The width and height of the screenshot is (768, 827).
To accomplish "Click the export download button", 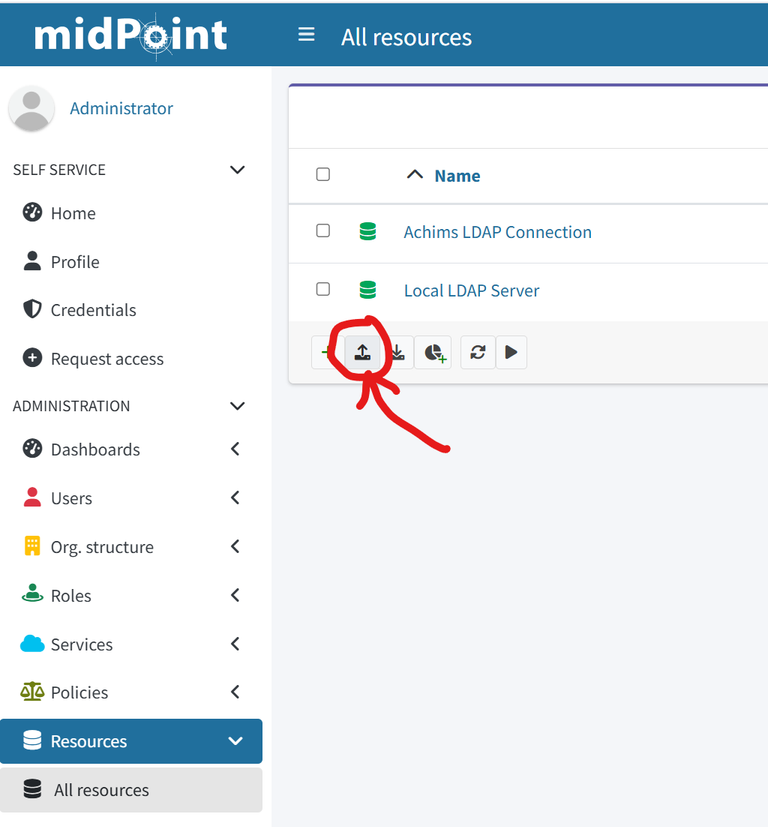I will coord(397,352).
